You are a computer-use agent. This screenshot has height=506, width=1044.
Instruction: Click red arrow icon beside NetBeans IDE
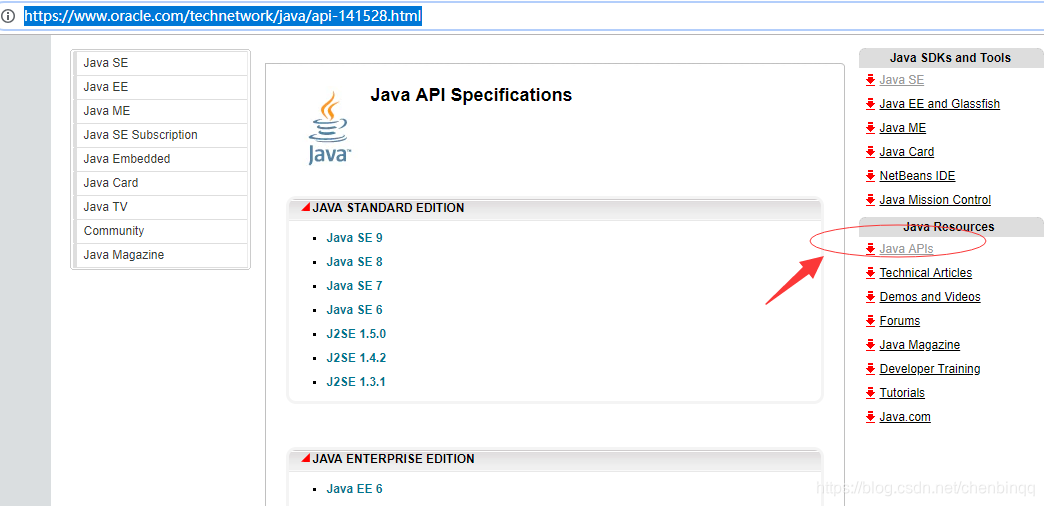point(870,176)
